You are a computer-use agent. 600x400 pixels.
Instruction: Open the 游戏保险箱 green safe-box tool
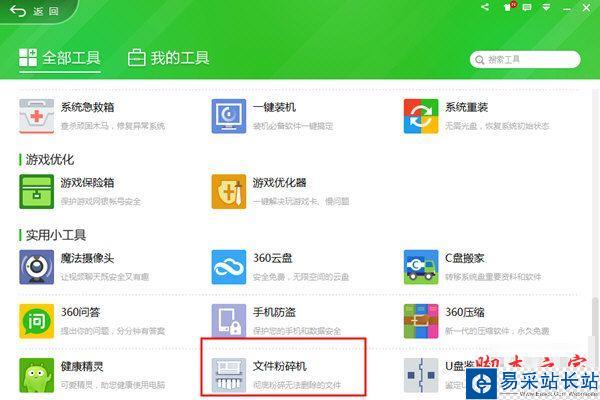[x=37, y=192]
